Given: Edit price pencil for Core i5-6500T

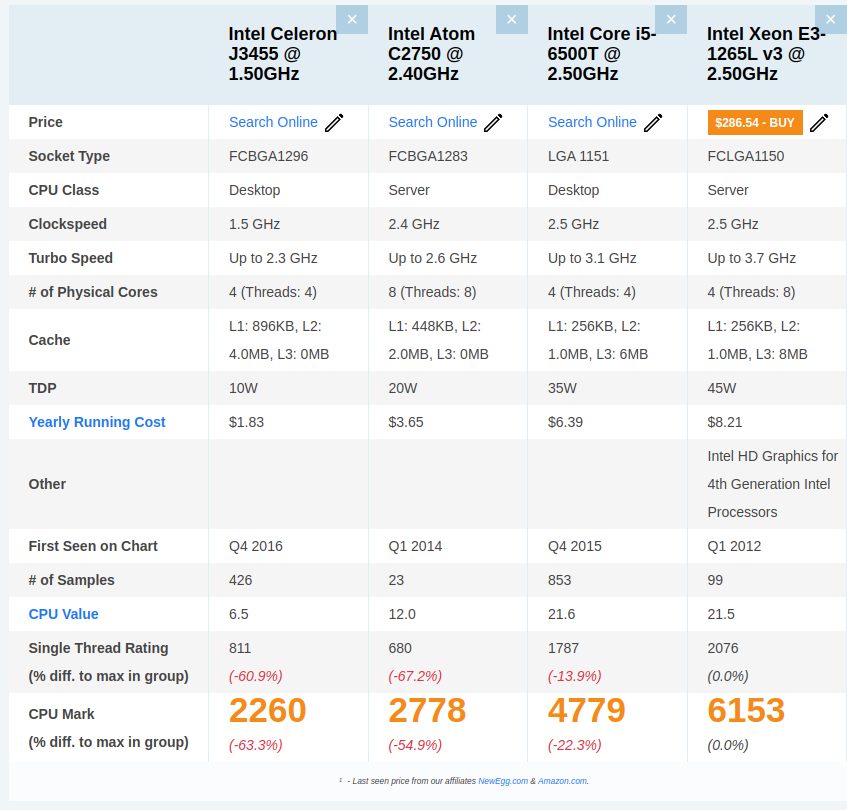Looking at the screenshot, I should tap(653, 123).
